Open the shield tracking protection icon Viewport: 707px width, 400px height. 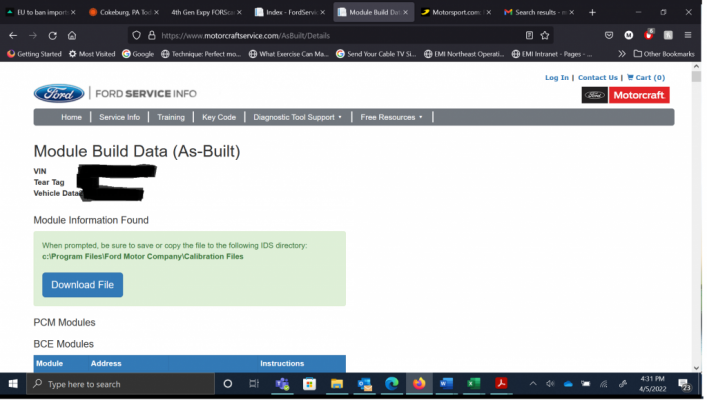coord(137,35)
